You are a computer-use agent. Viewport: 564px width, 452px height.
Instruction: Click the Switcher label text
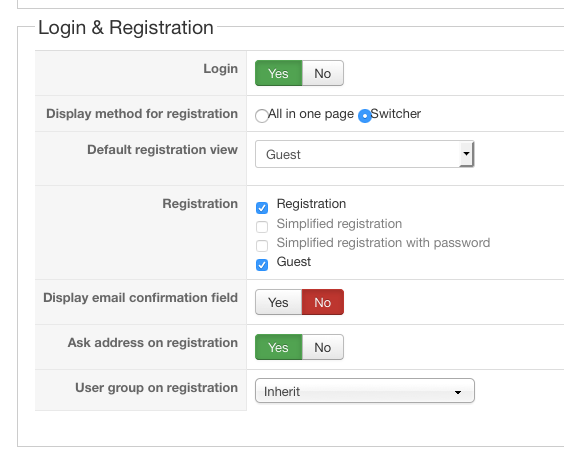click(396, 114)
